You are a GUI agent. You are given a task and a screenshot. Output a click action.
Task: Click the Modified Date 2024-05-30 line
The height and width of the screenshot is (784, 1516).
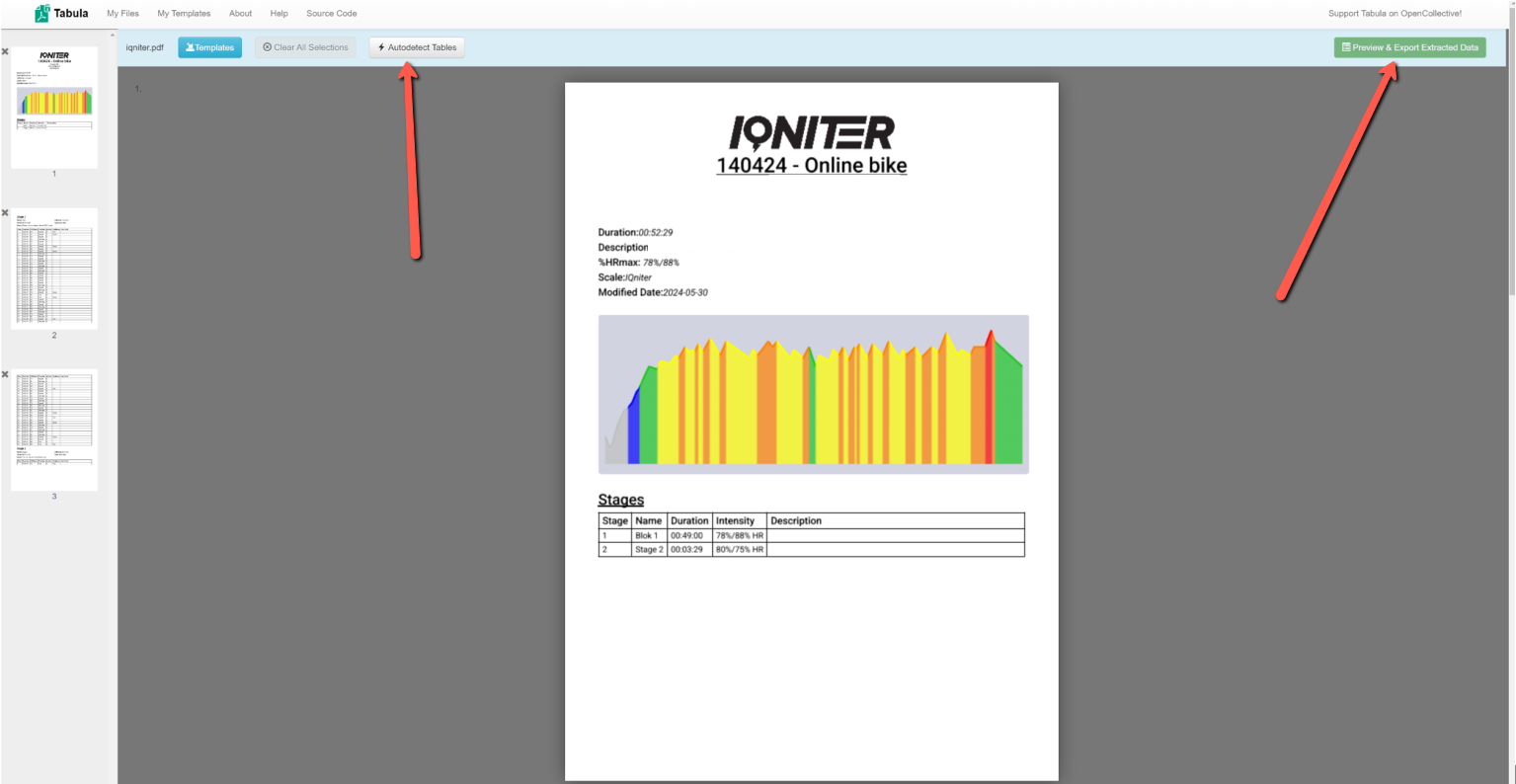pos(653,292)
